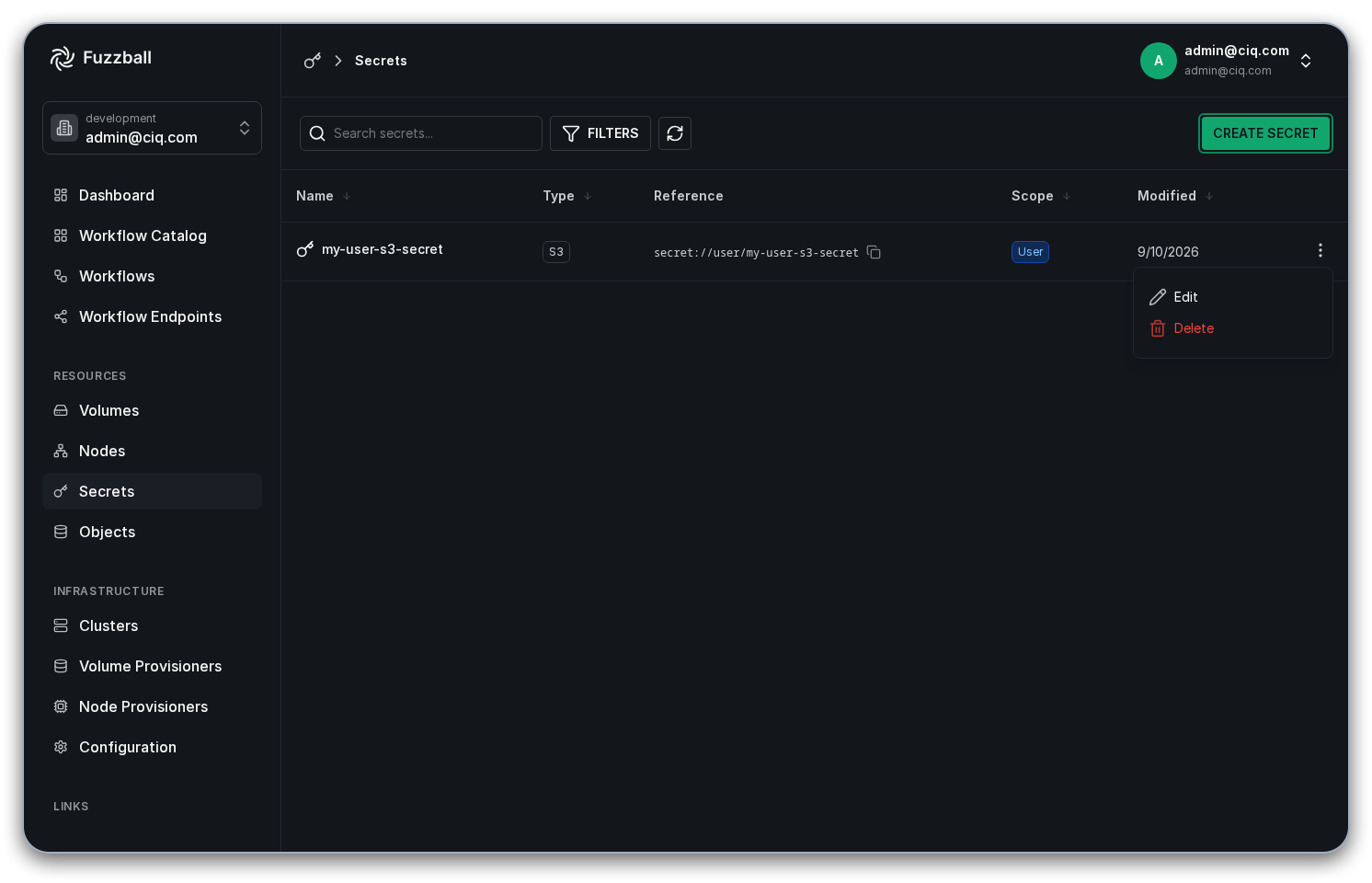Click the User scope badge
The width and height of the screenshot is (1372, 883).
[1030, 252]
